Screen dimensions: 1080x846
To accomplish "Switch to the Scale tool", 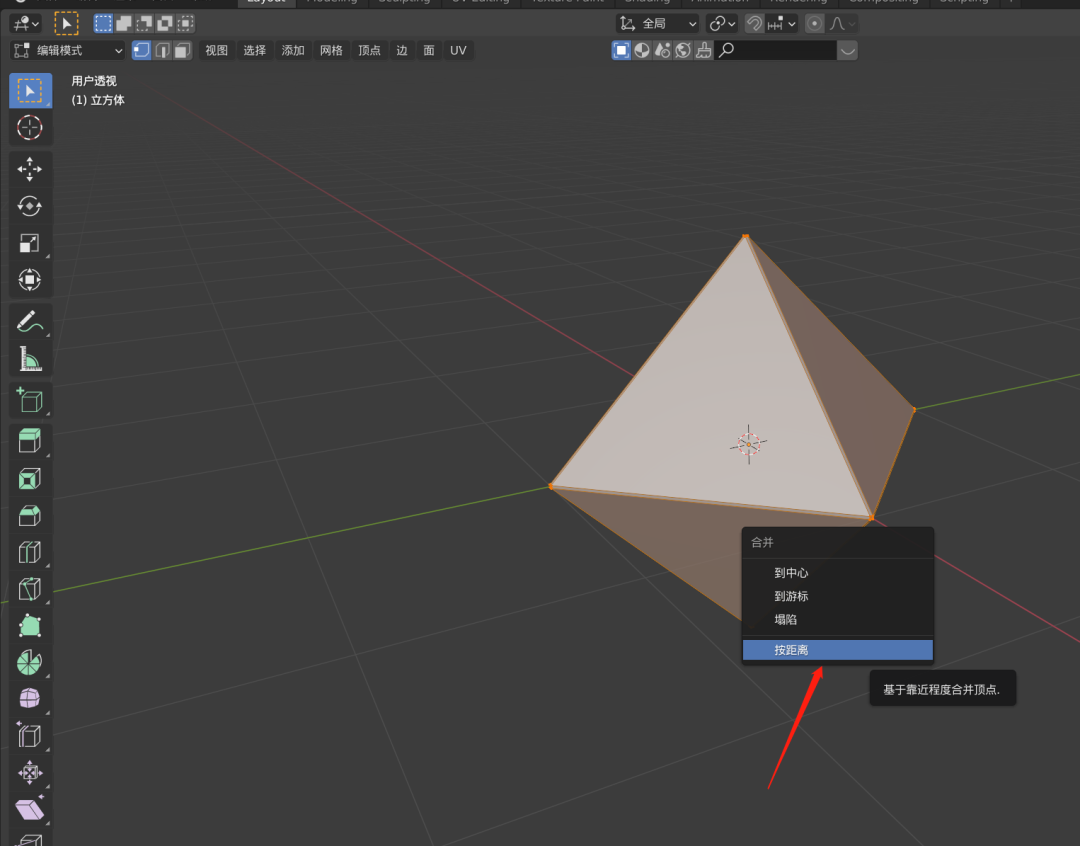I will (x=30, y=243).
